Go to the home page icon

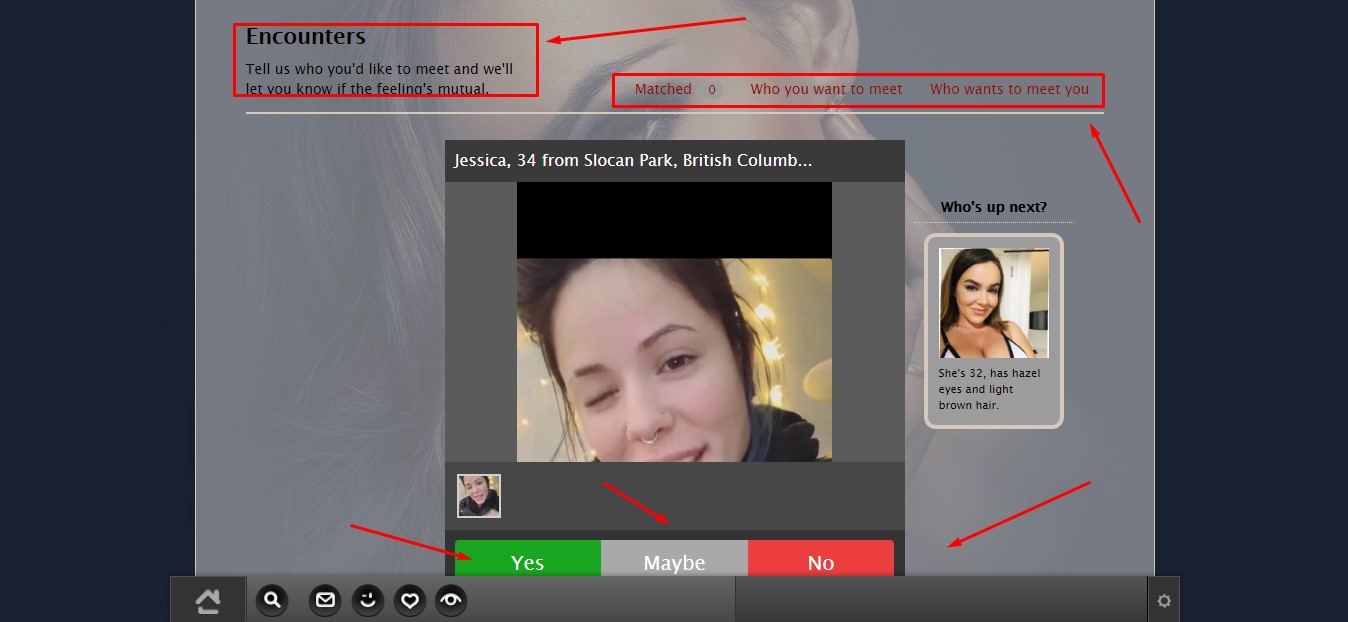click(x=208, y=600)
